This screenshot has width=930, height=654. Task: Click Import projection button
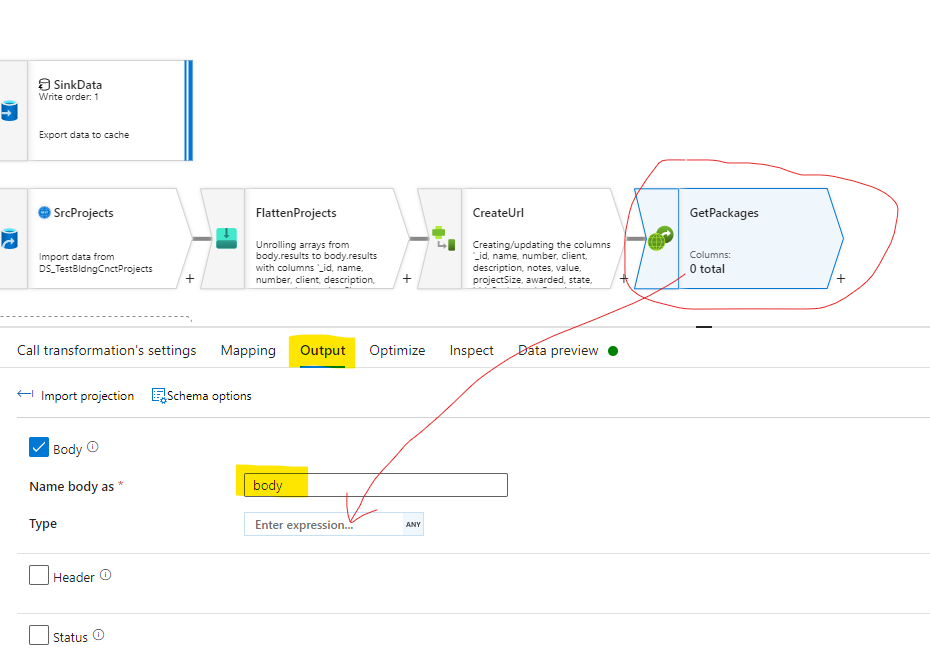[x=76, y=395]
